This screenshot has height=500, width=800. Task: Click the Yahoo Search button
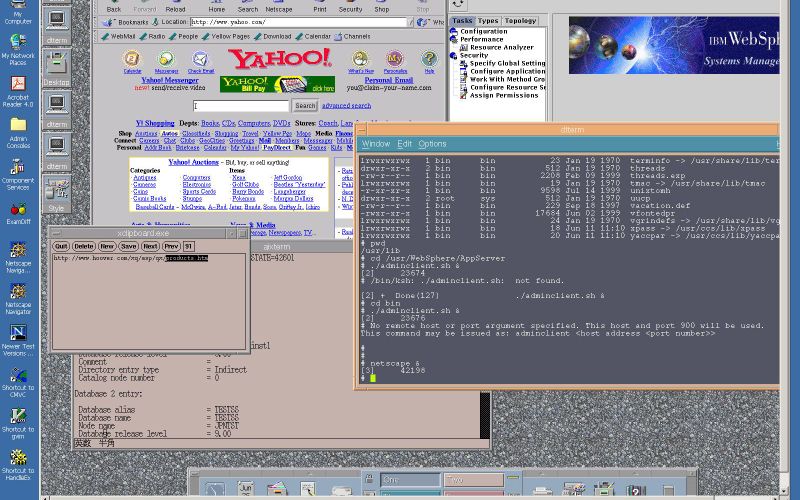coord(305,106)
